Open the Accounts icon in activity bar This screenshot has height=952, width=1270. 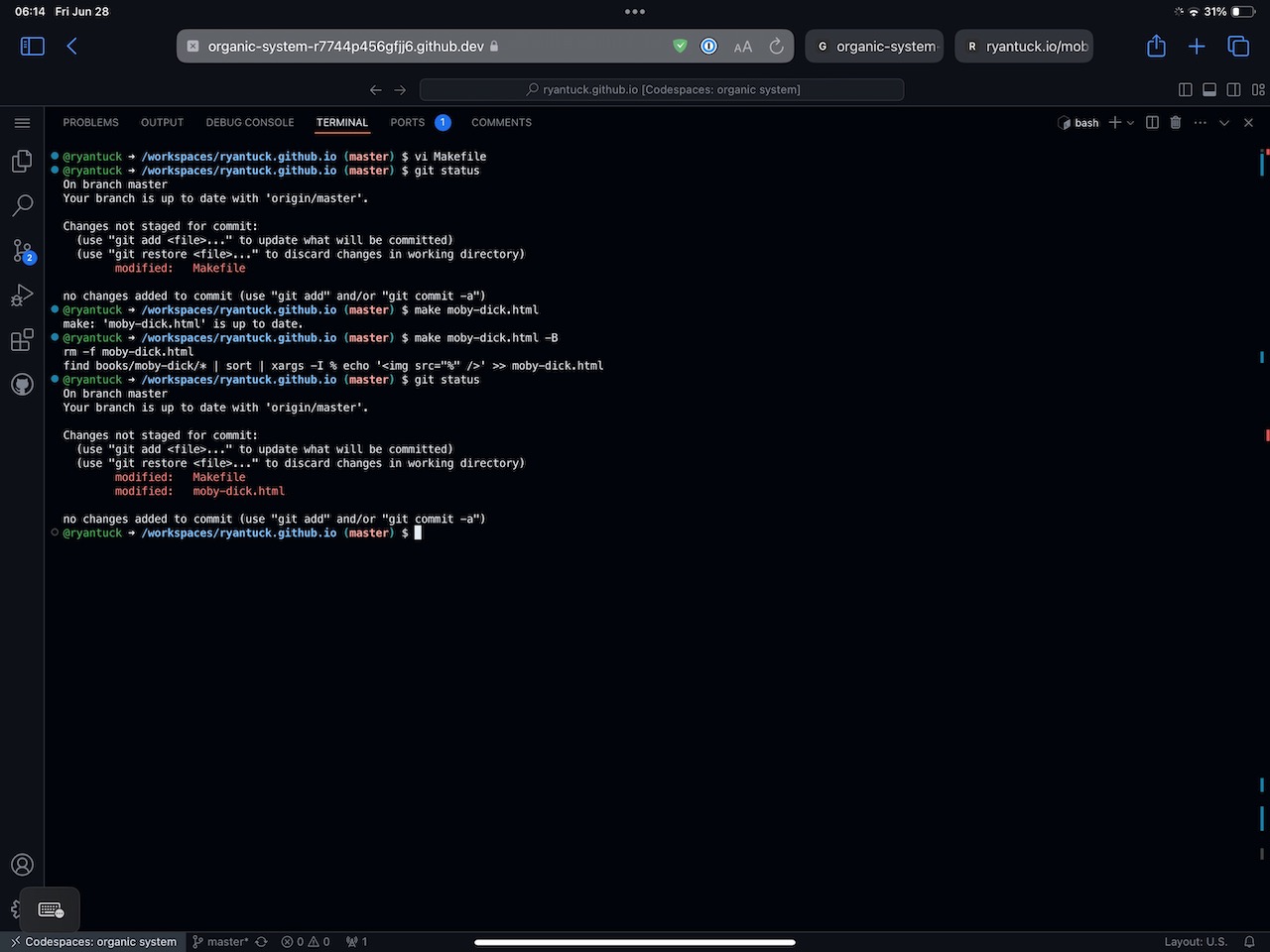coord(22,865)
